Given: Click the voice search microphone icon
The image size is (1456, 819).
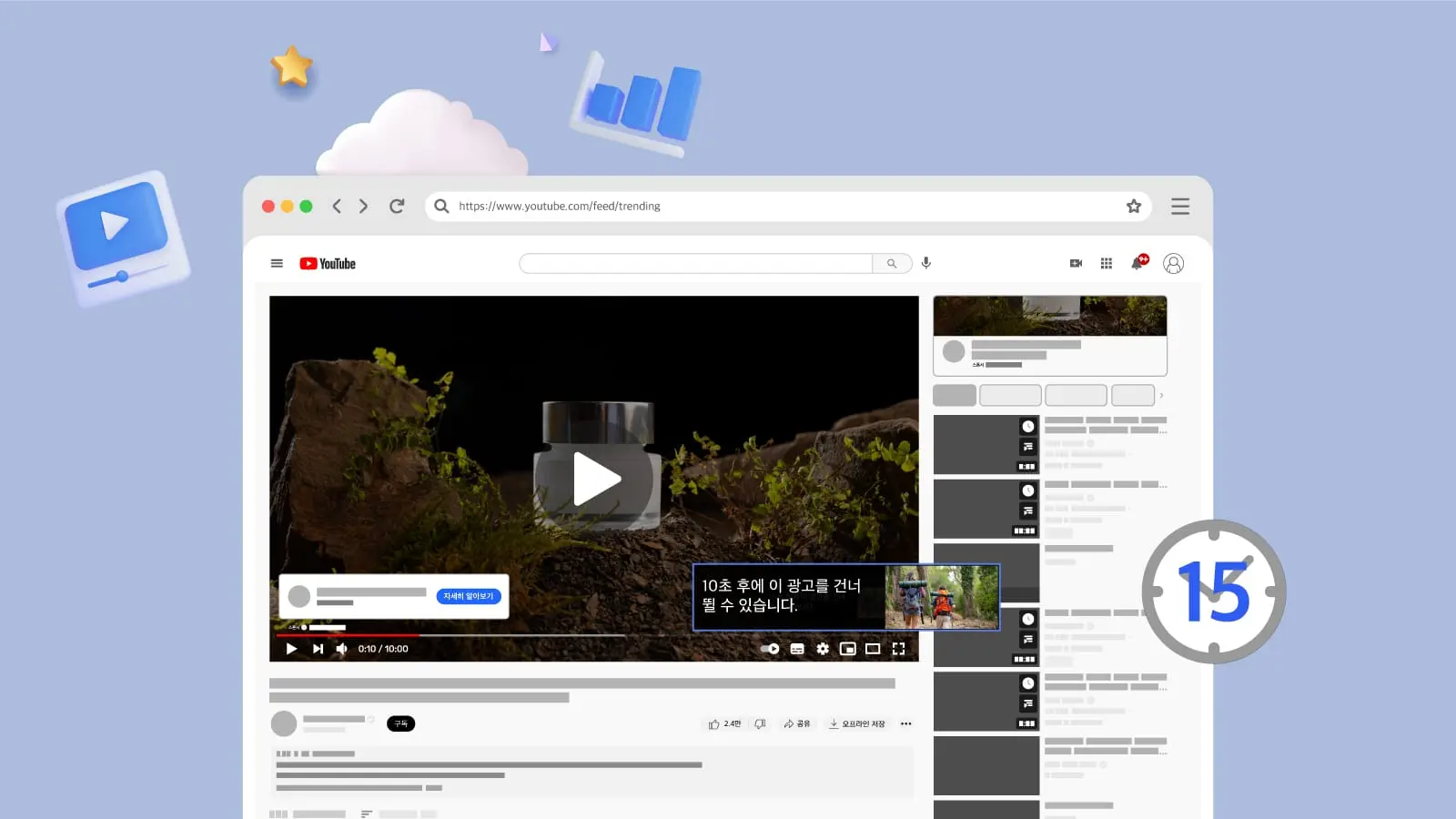Looking at the screenshot, I should [925, 263].
